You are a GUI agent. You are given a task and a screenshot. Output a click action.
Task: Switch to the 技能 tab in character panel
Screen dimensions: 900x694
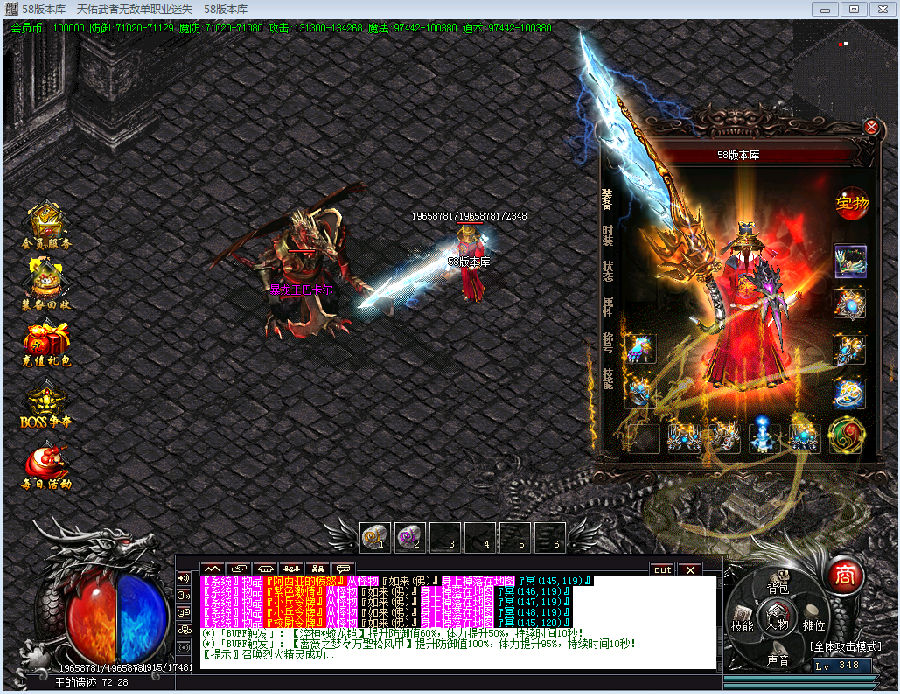607,378
